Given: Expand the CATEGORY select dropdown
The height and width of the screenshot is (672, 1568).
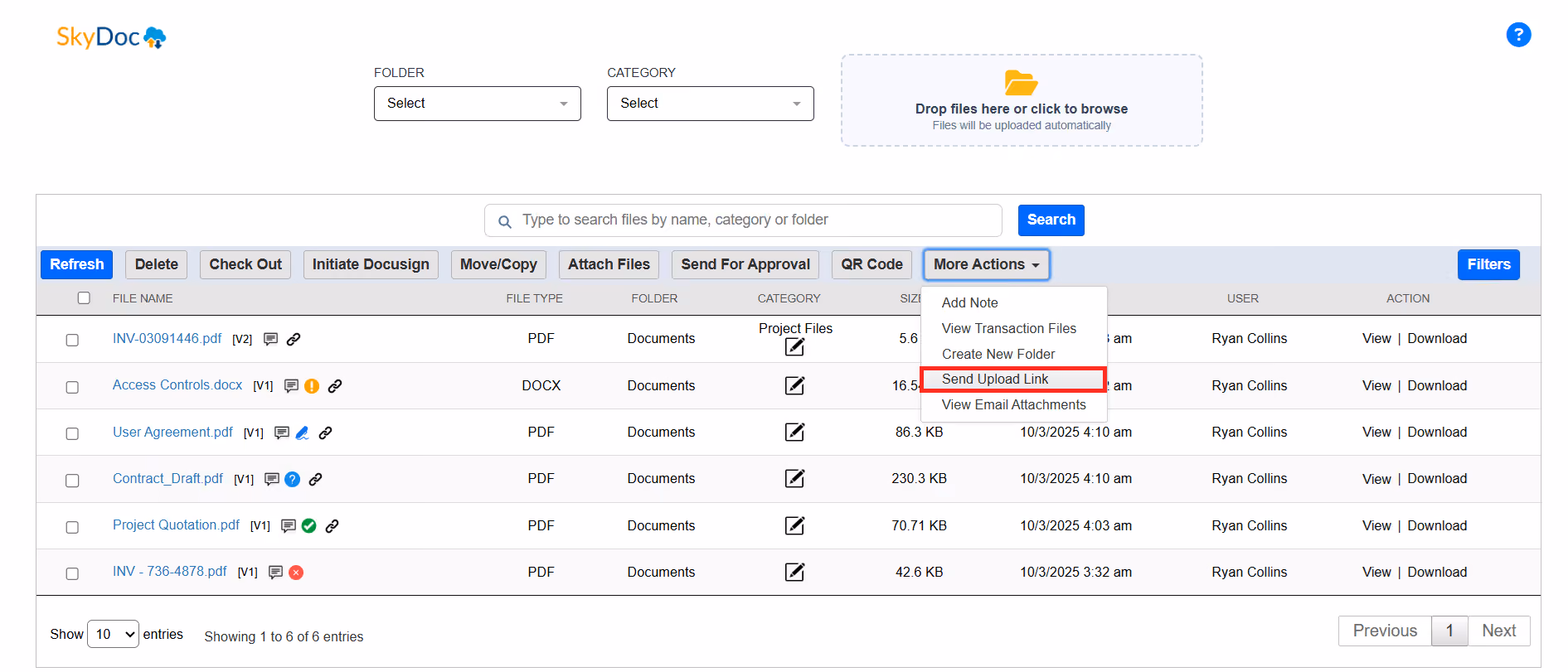Looking at the screenshot, I should (711, 104).
